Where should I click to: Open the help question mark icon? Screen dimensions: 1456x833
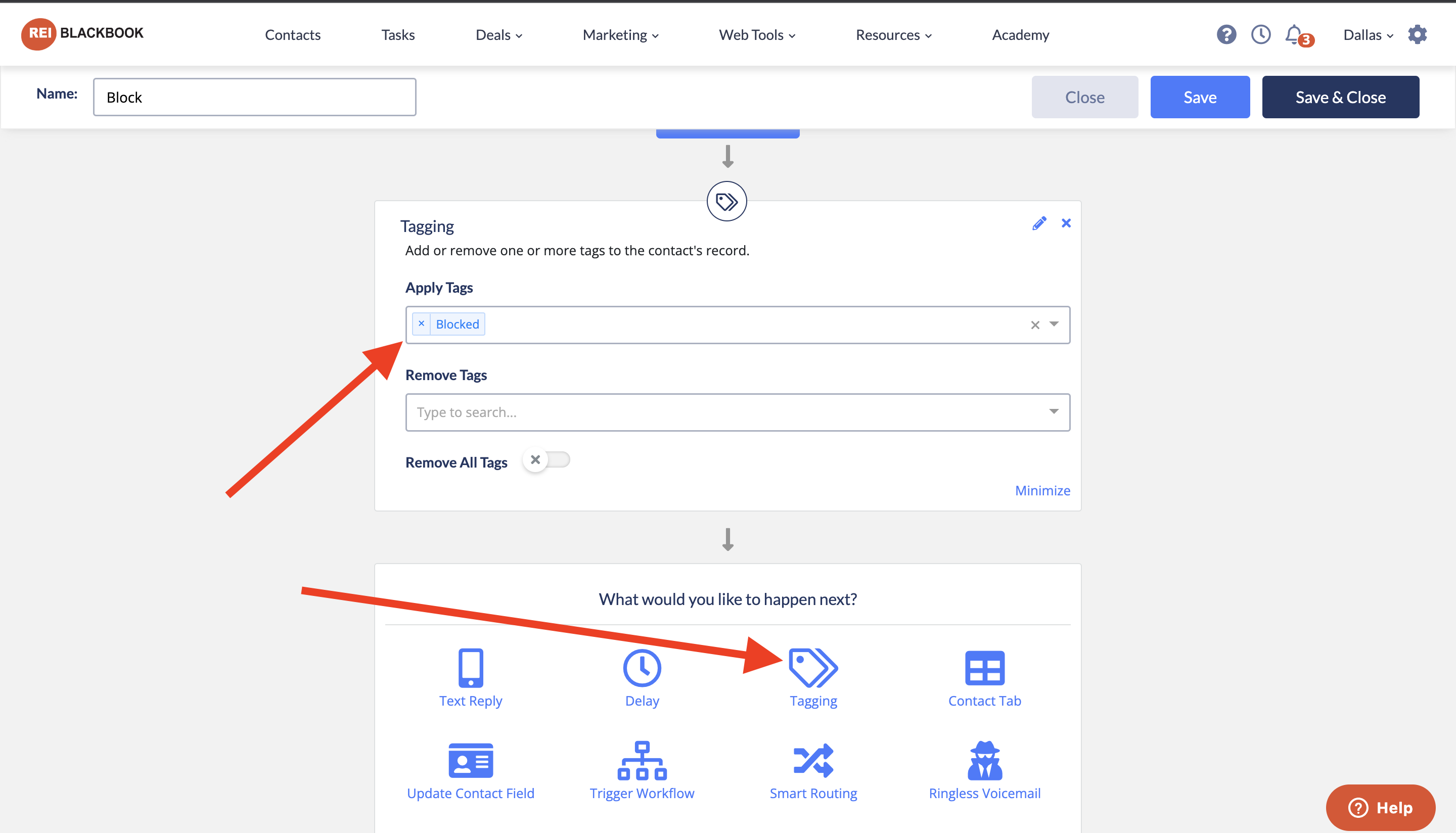coord(1226,35)
